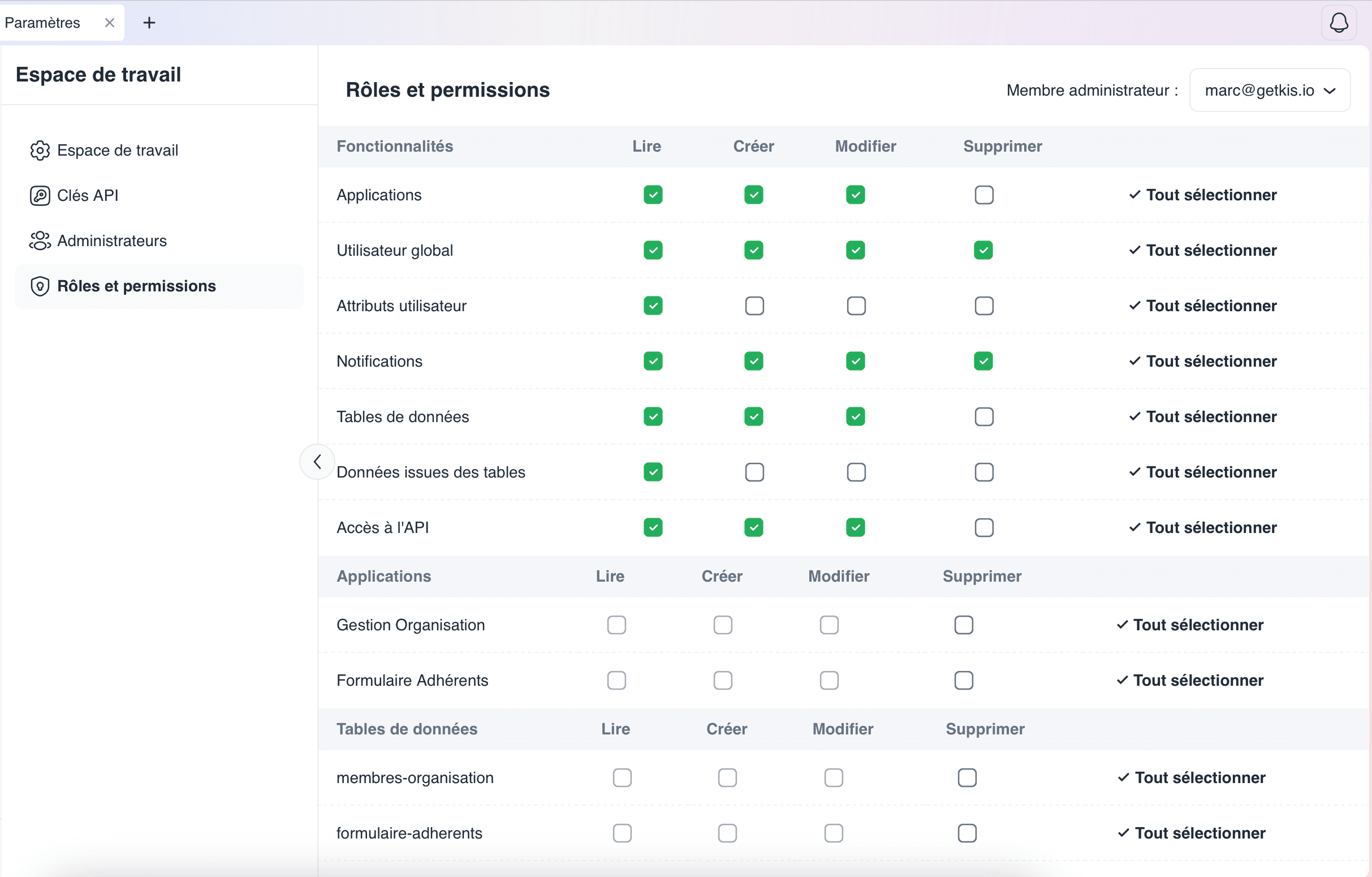The image size is (1372, 877).
Task: Click Tout sélectionner for Attributs utilisateur
Action: [x=1203, y=306]
